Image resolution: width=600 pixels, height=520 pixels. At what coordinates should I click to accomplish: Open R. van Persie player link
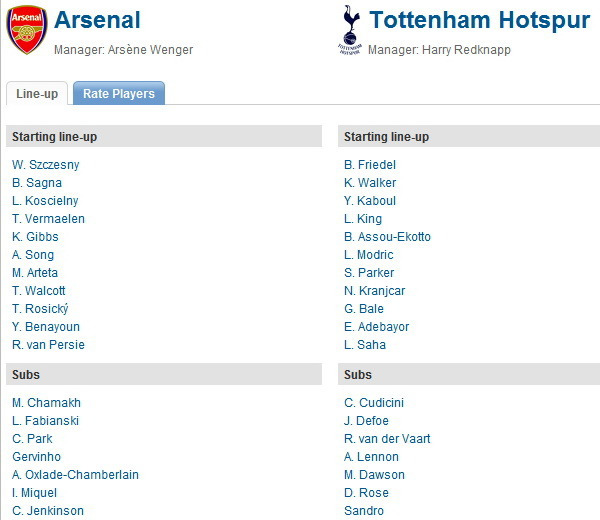click(x=48, y=345)
